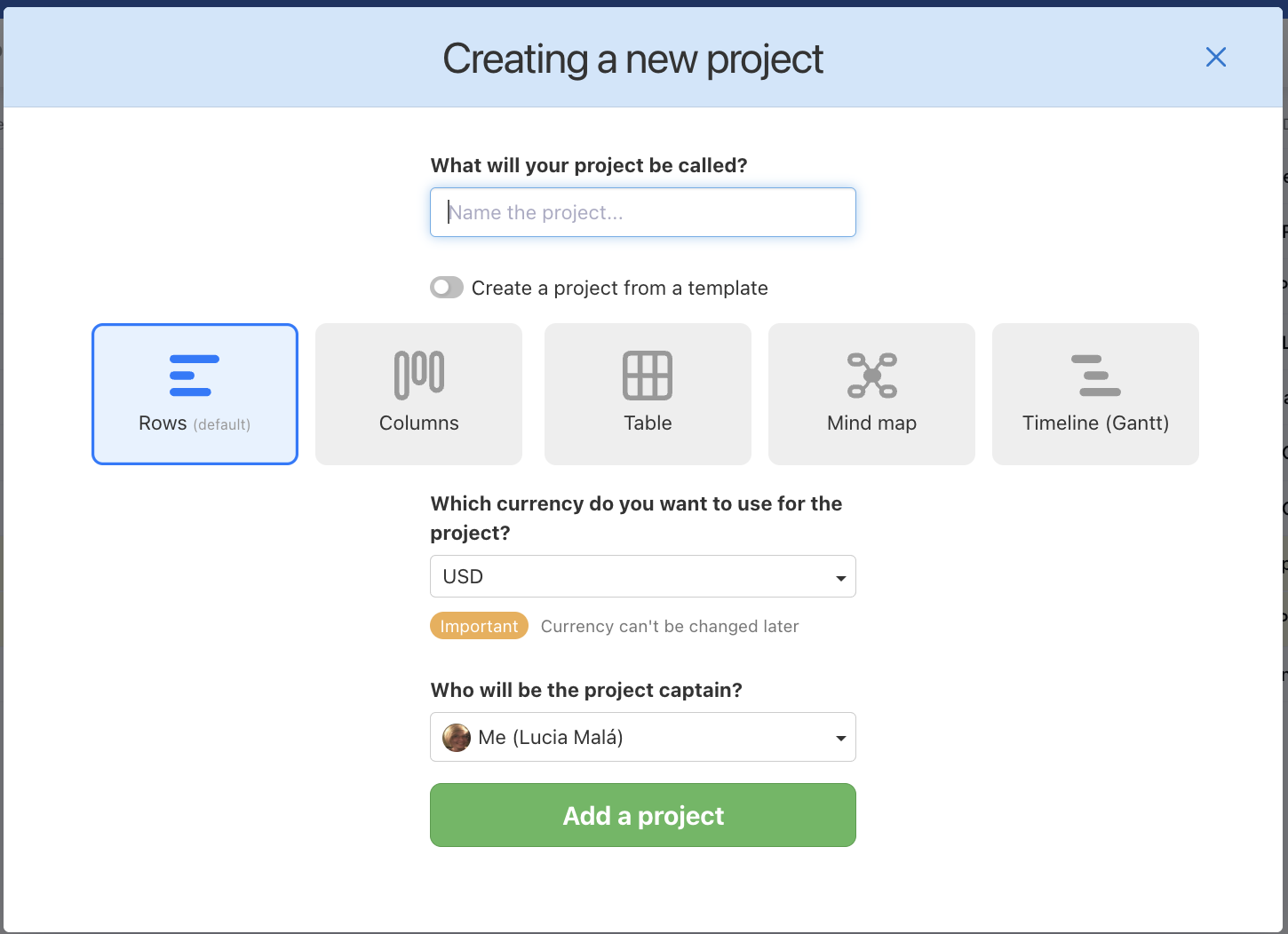
Task: Select the Table project layout icon
Action: pos(647,393)
